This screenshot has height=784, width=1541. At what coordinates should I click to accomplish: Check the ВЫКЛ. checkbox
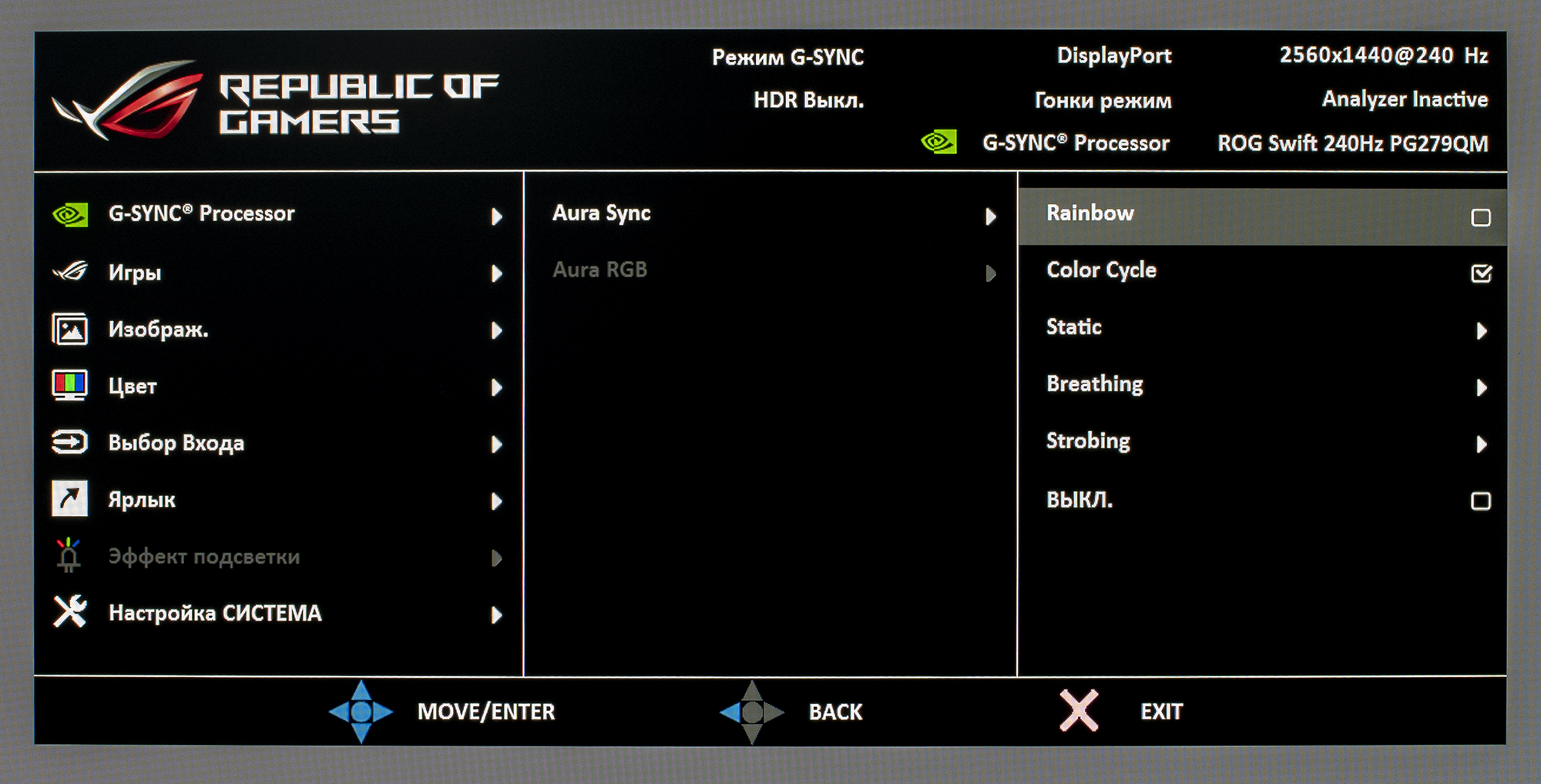[1480, 501]
